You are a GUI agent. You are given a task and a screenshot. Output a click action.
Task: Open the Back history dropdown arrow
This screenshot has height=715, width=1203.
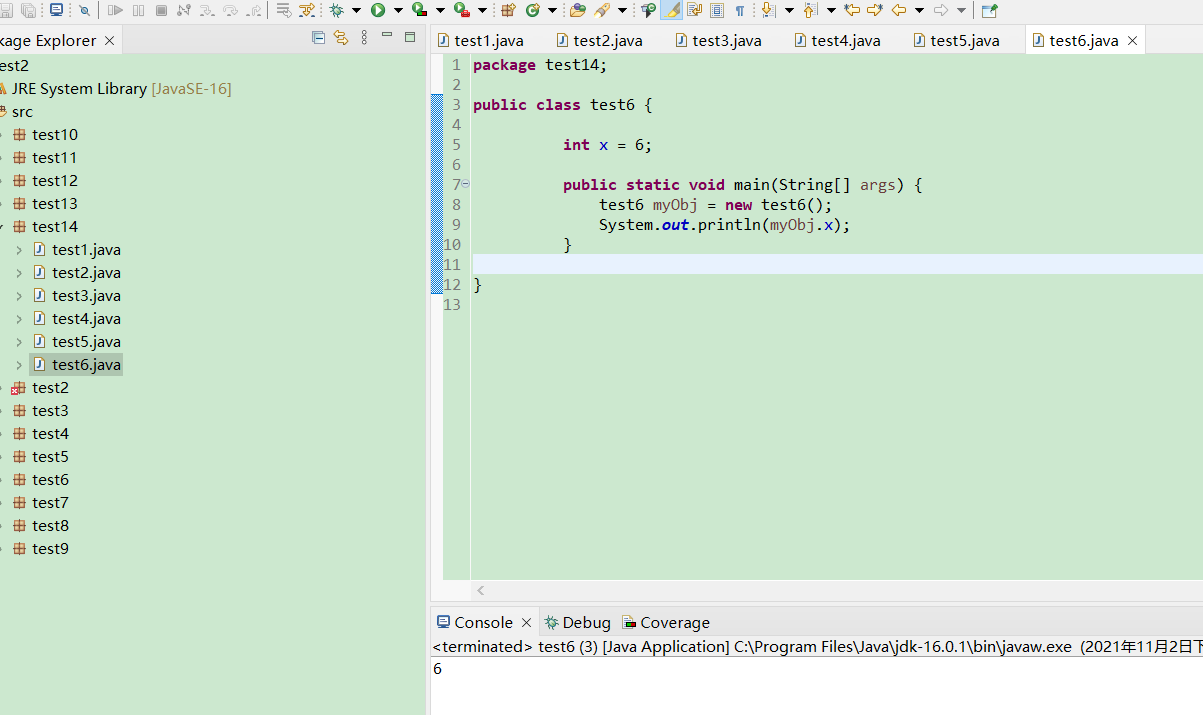pyautogui.click(x=919, y=10)
